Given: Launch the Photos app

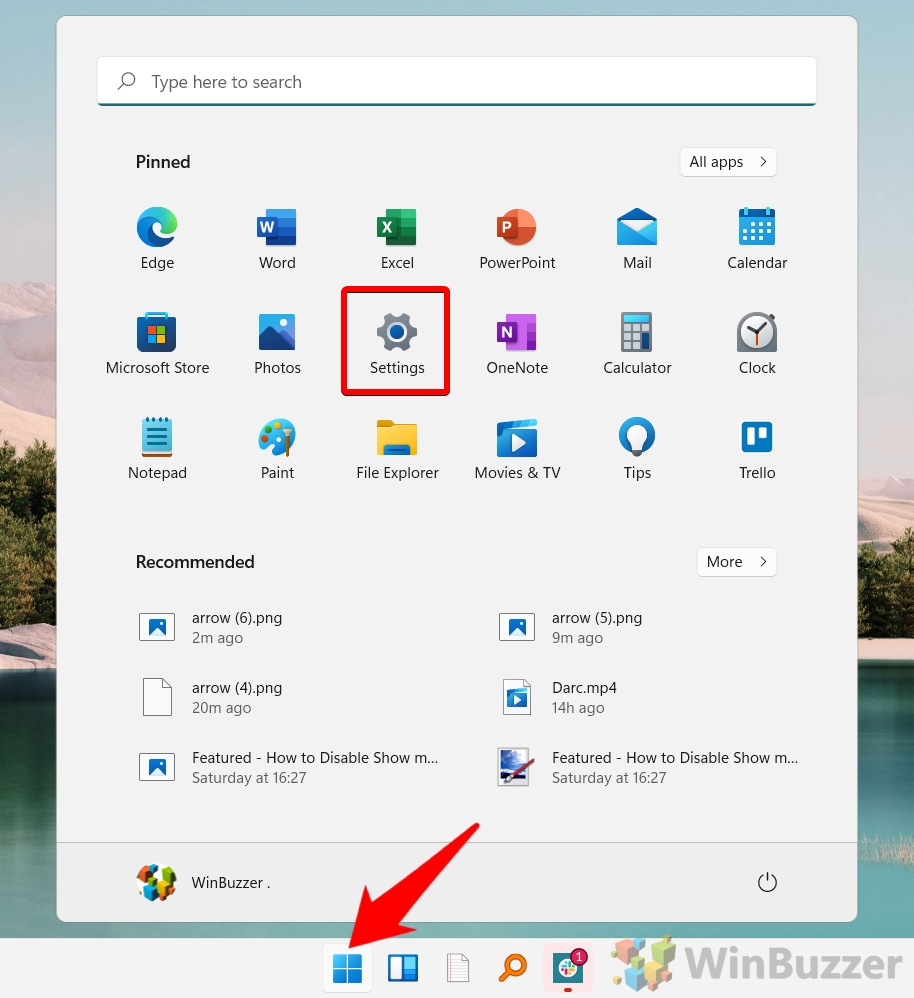Looking at the screenshot, I should coord(277,343).
